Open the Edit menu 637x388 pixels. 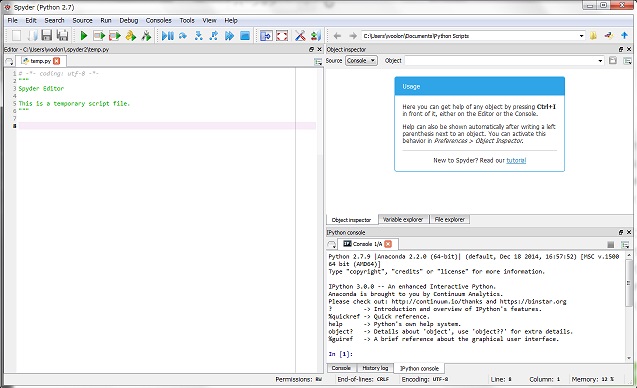tap(31, 20)
